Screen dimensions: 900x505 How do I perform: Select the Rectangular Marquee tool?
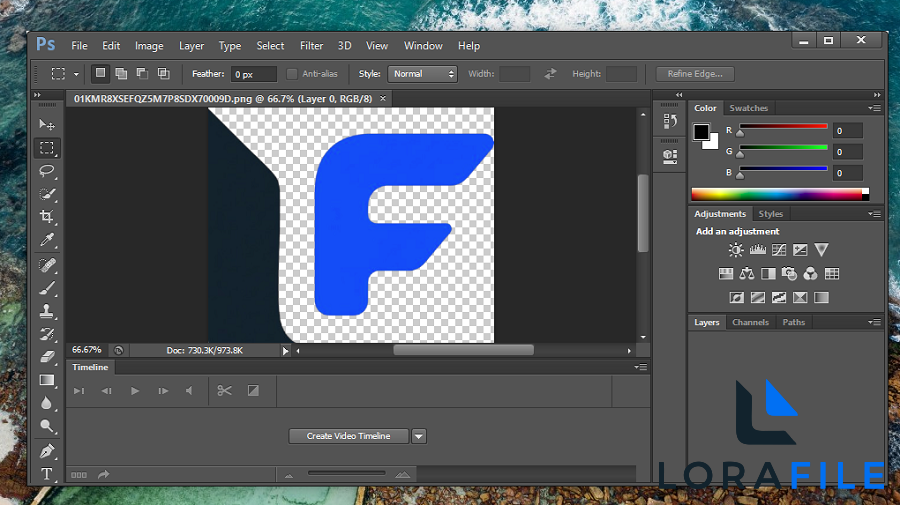[47, 147]
